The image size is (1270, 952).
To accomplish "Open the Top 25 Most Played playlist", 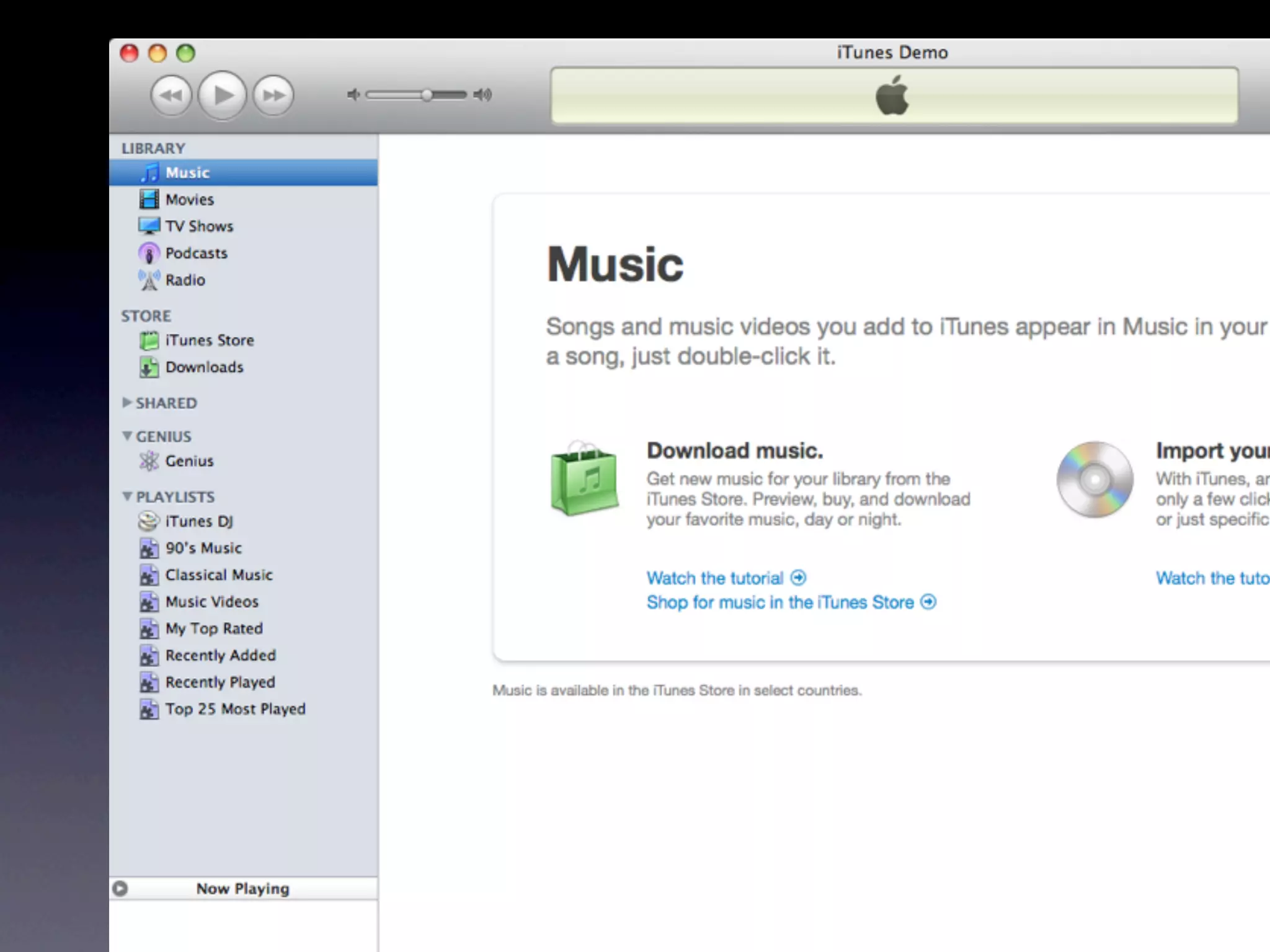I will 235,709.
